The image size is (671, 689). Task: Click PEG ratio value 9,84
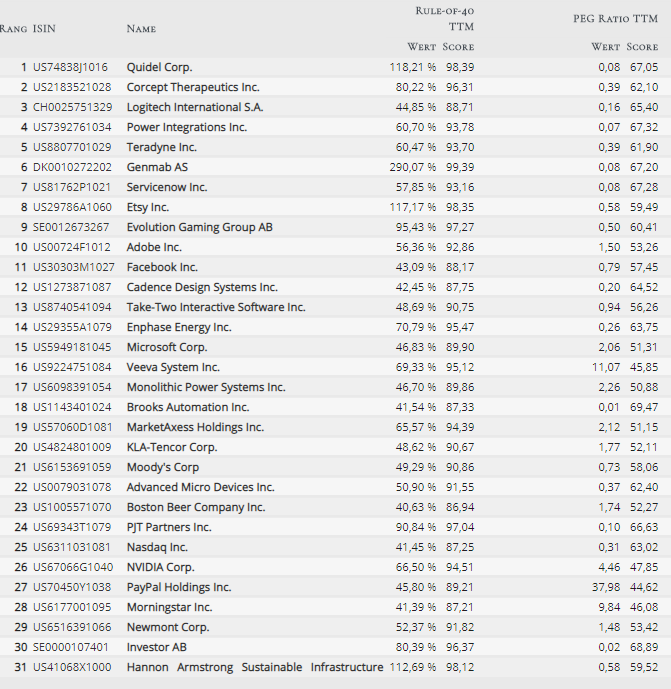(609, 607)
